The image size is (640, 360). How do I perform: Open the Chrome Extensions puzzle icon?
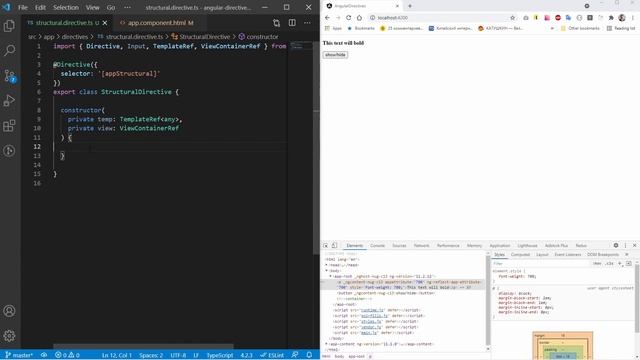[611, 18]
